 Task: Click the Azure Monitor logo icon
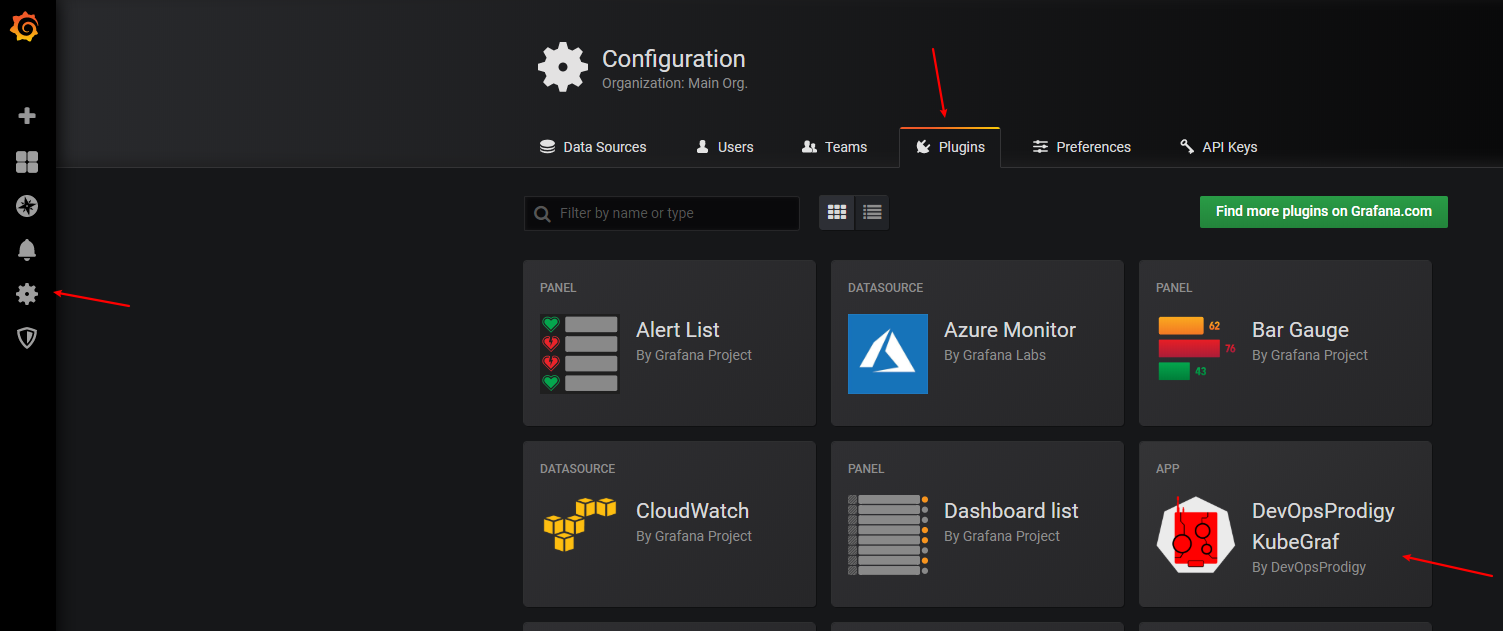888,353
